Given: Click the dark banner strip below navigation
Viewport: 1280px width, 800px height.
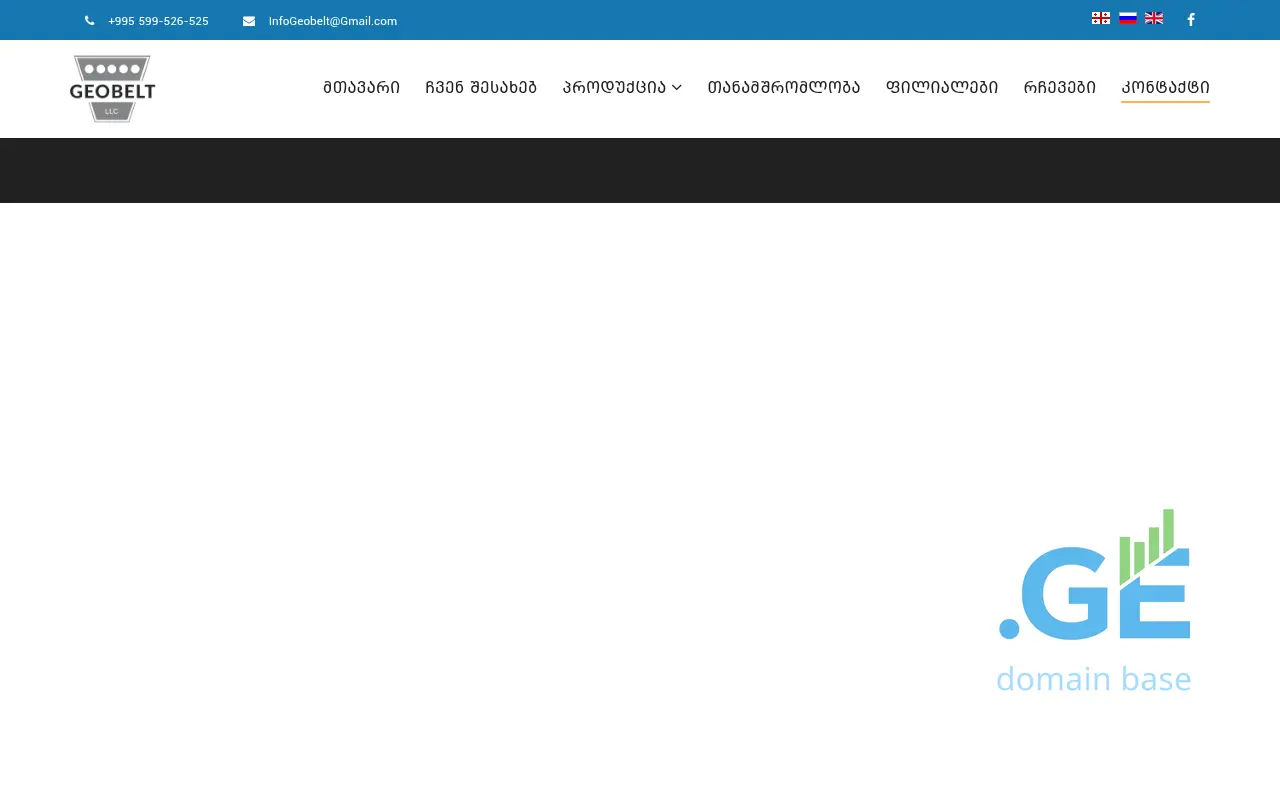Looking at the screenshot, I should pyautogui.click(x=640, y=171).
